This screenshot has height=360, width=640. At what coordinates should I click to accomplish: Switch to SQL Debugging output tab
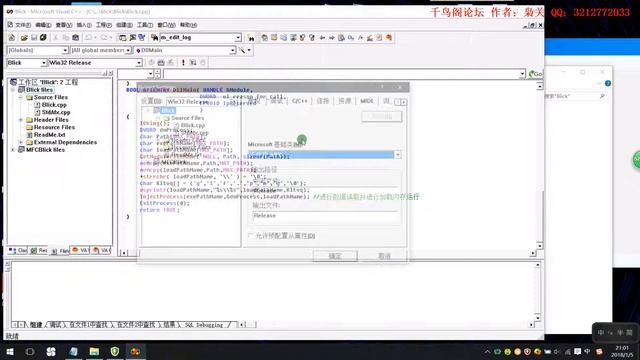coord(204,325)
